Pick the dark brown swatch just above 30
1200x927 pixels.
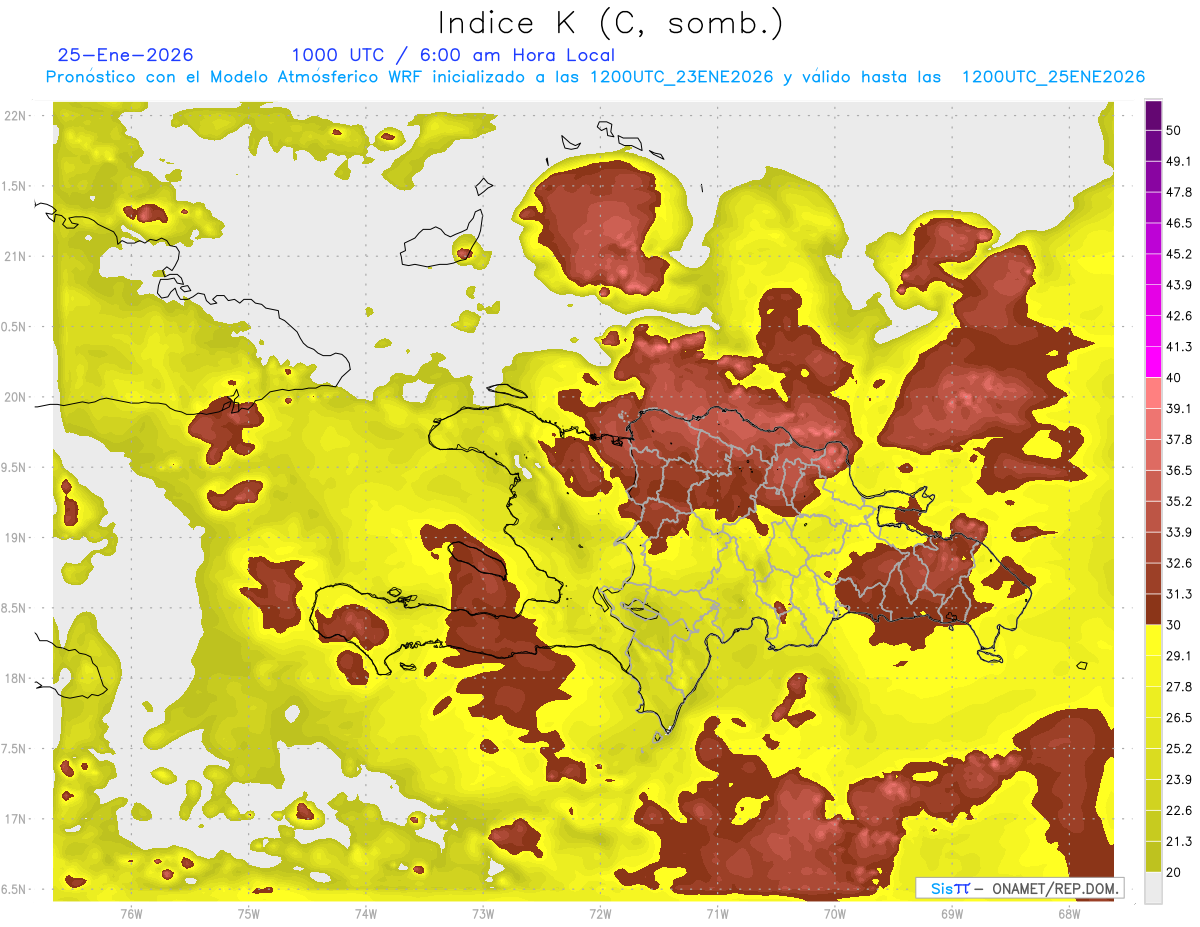tap(1153, 609)
